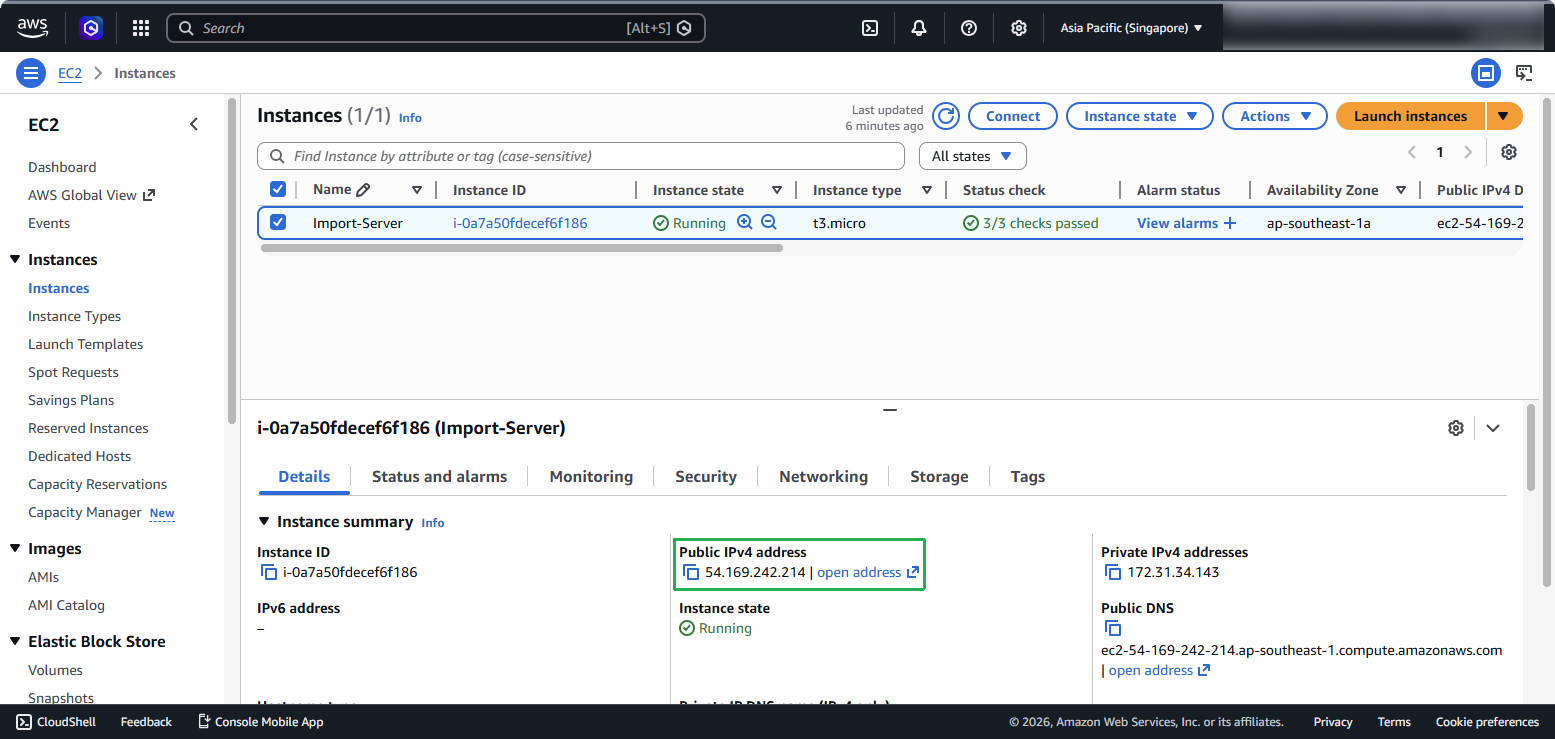1555x739 pixels.
Task: Copy the Public IPv4 address
Action: (x=691, y=573)
